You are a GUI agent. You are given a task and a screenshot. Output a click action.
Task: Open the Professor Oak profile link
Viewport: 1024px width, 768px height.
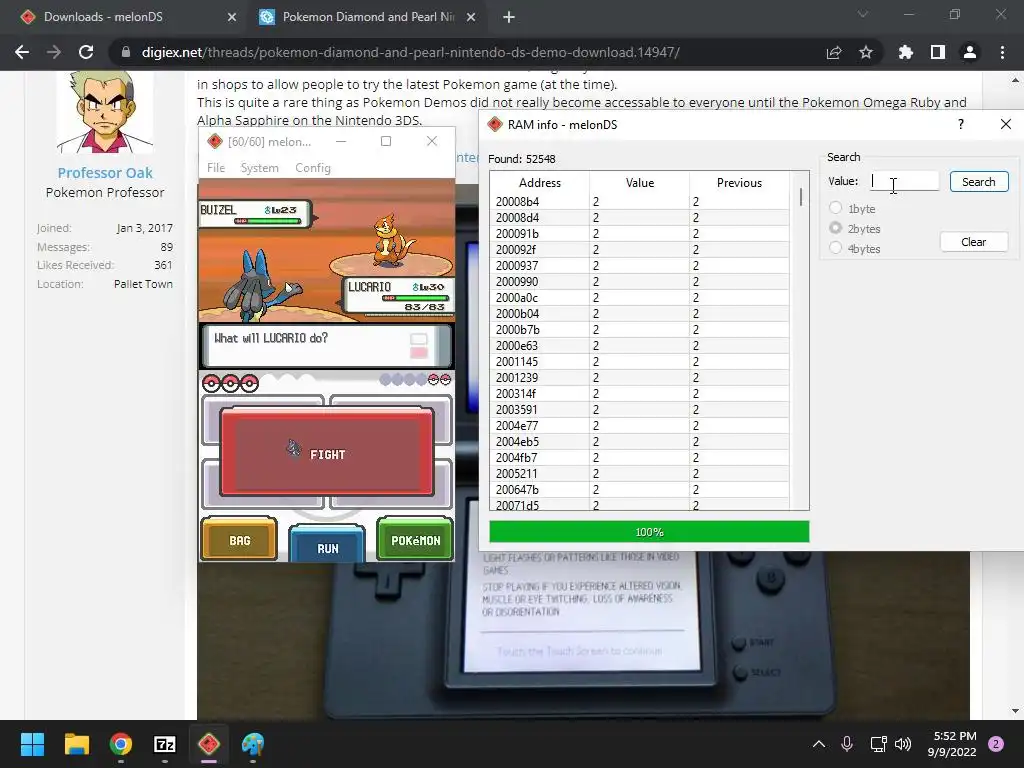(105, 172)
